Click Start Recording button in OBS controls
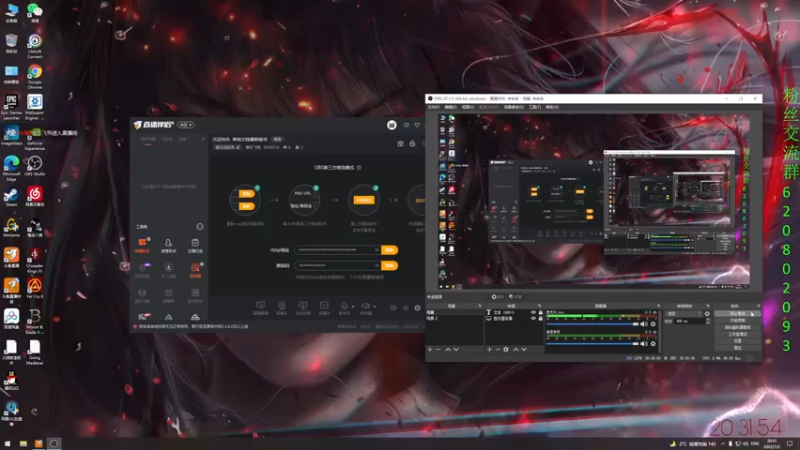Screen dimensions: 800x450 pos(737,320)
